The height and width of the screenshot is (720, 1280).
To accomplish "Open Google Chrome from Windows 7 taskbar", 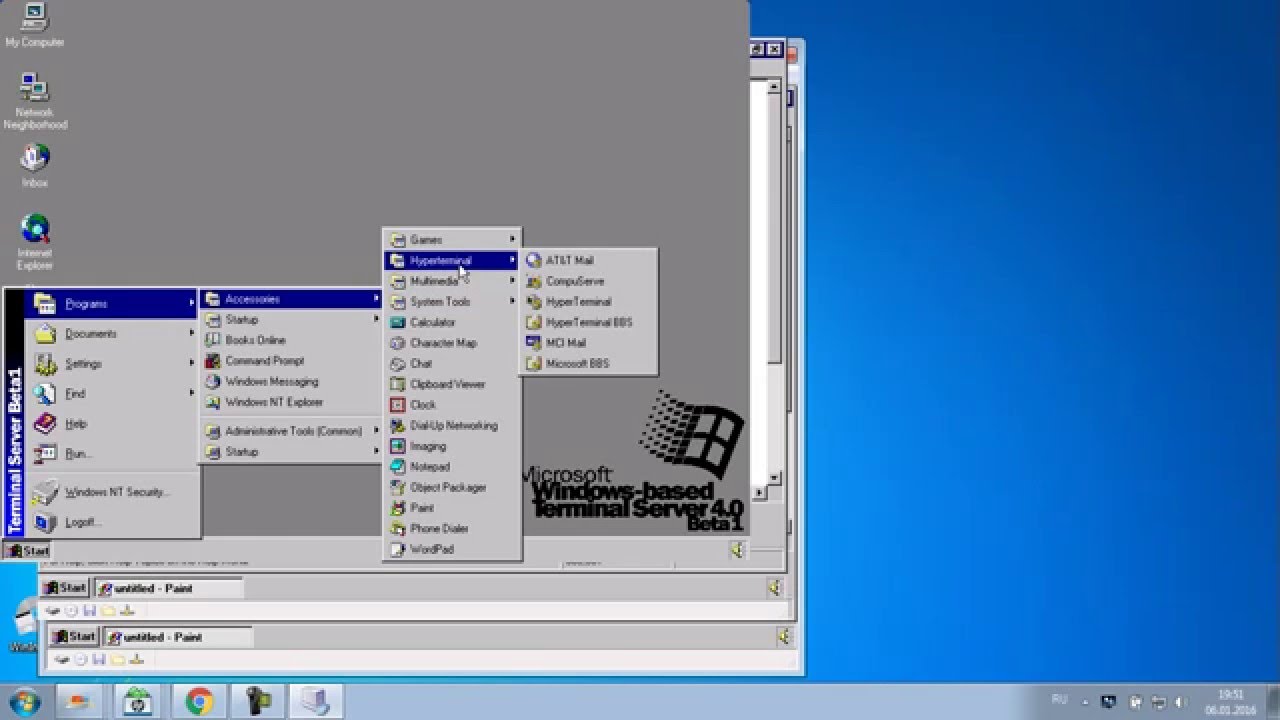I will point(199,702).
